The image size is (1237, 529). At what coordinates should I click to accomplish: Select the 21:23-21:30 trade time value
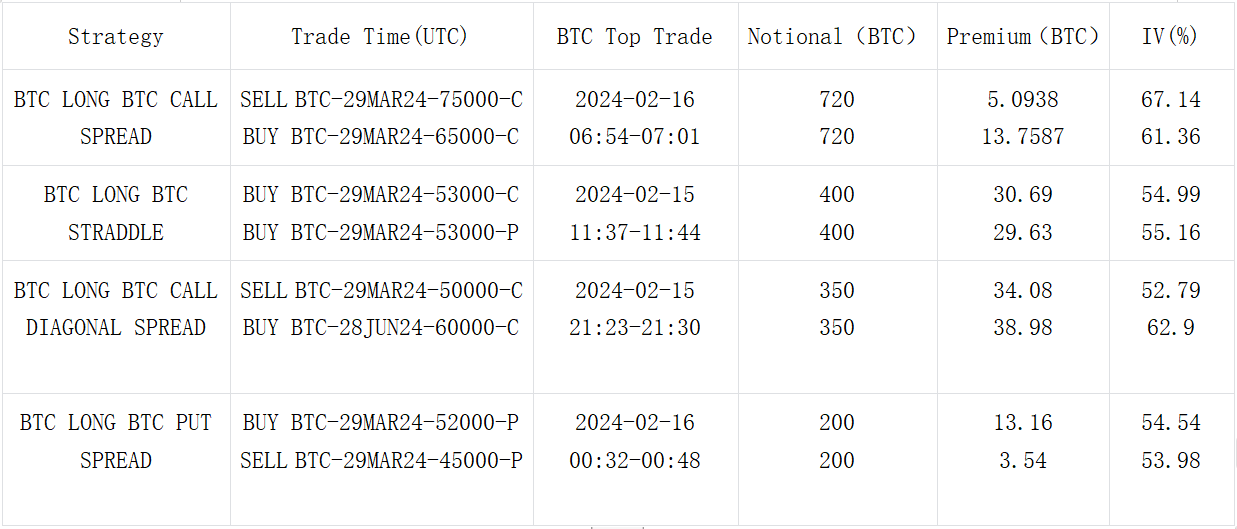(x=635, y=328)
